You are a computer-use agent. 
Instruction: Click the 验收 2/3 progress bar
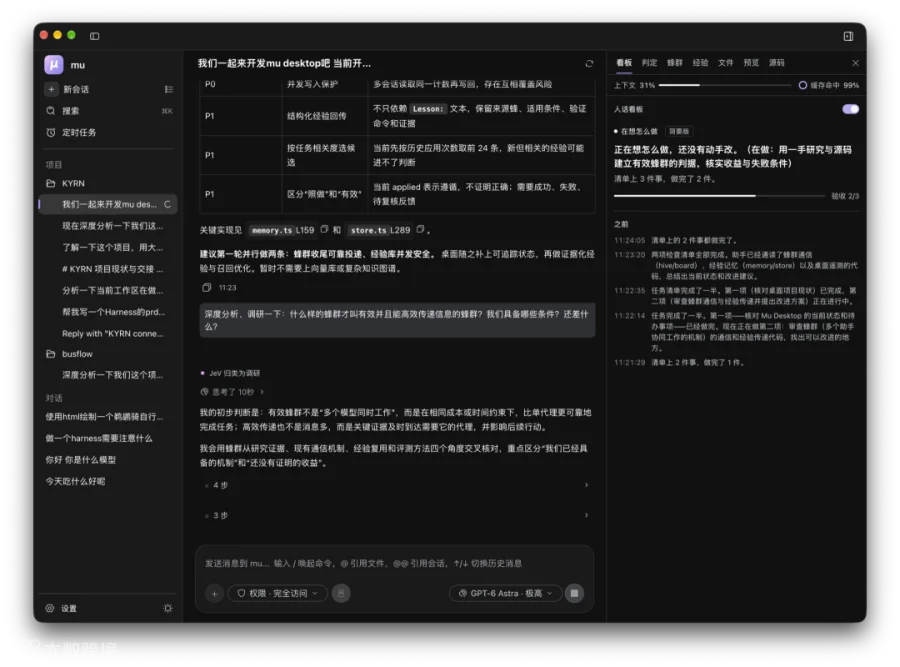719,196
